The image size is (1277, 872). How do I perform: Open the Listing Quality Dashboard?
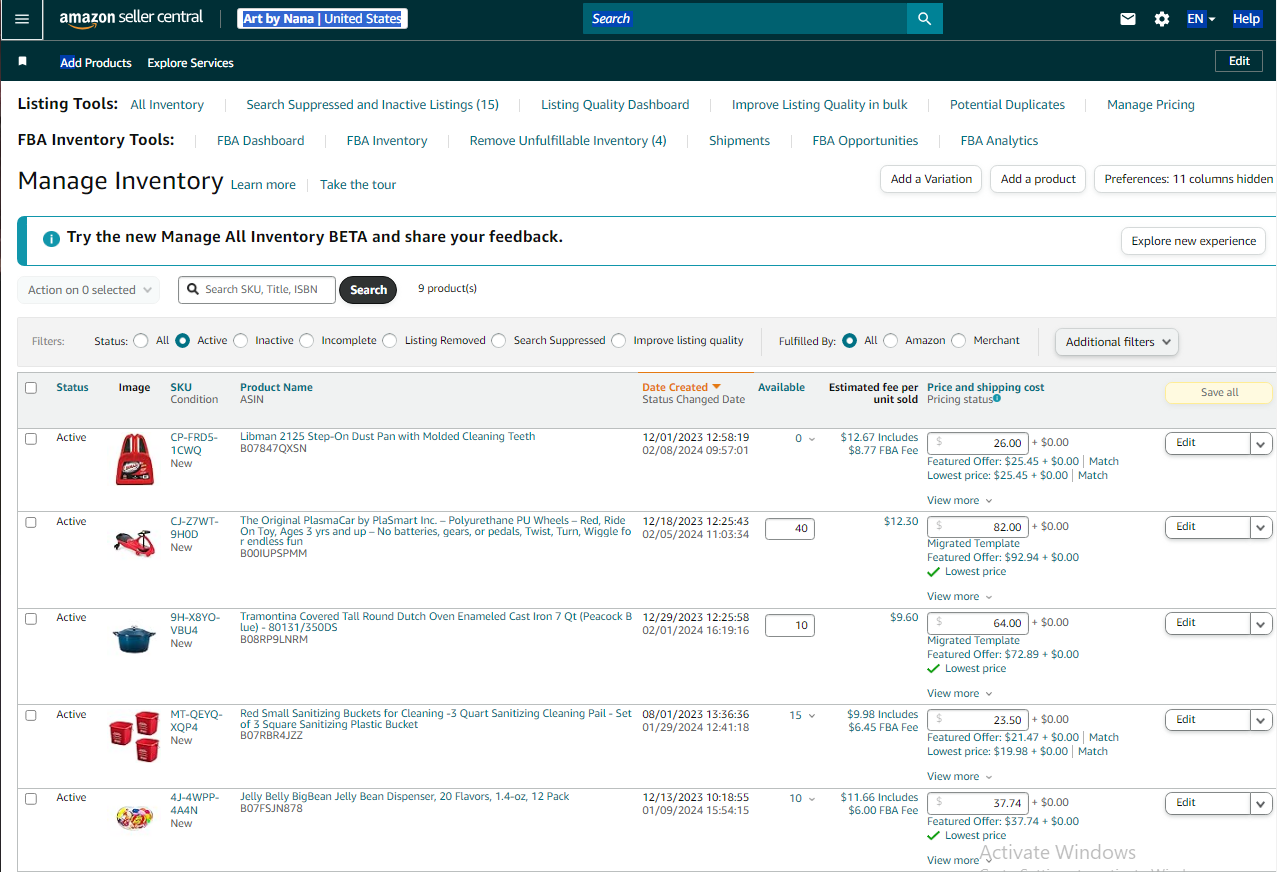(x=615, y=105)
